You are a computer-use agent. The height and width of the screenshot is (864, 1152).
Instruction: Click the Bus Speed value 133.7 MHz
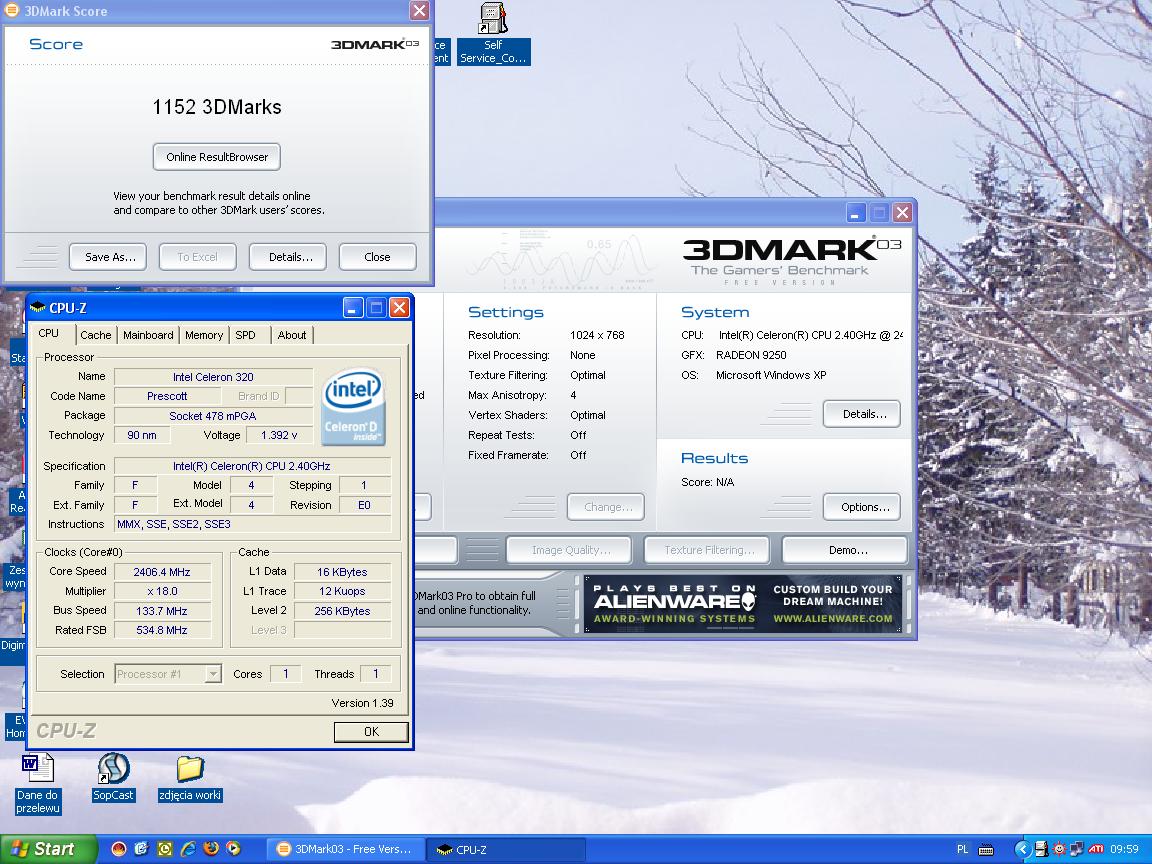point(162,611)
